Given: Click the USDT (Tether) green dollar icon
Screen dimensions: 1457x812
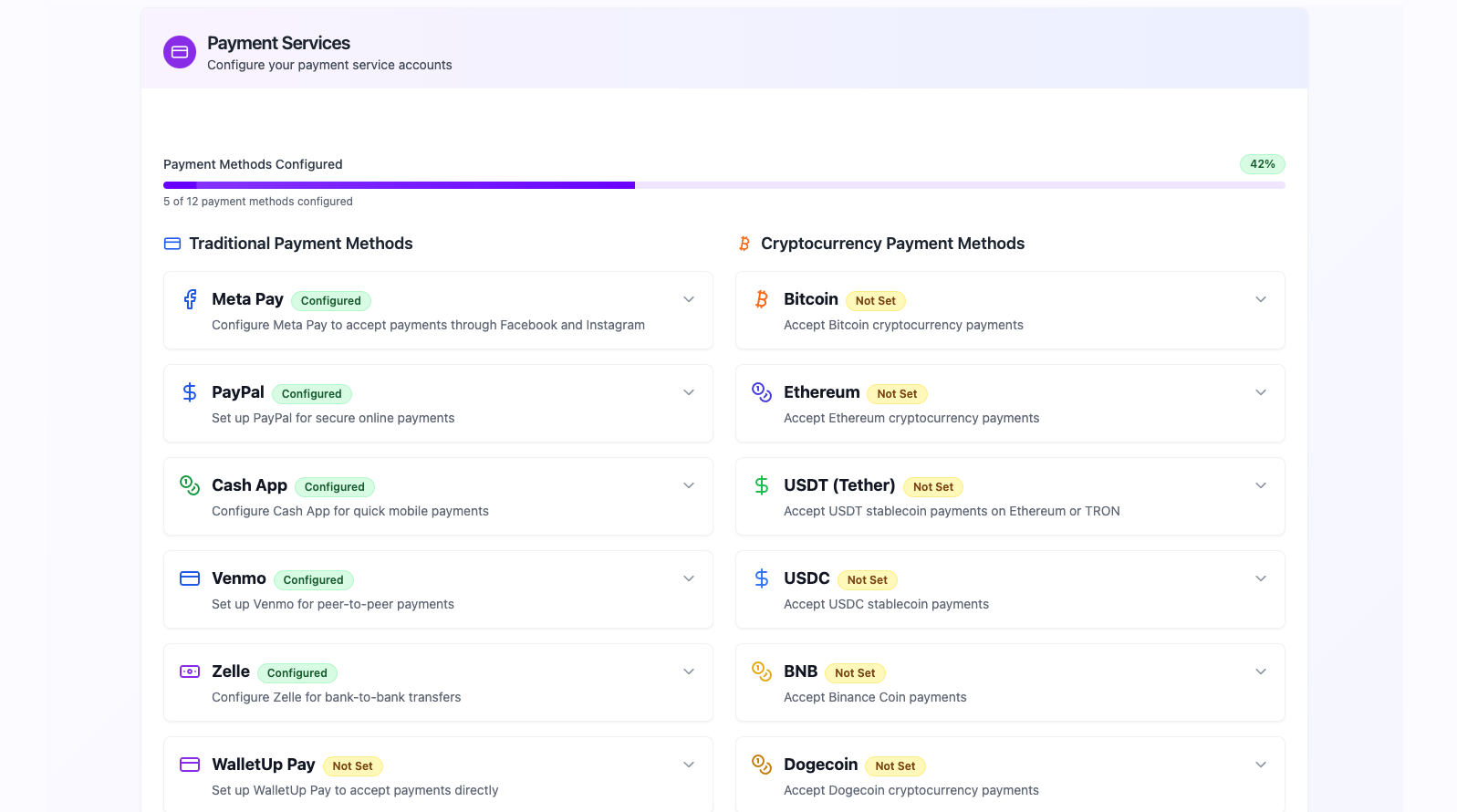Looking at the screenshot, I should point(762,485).
